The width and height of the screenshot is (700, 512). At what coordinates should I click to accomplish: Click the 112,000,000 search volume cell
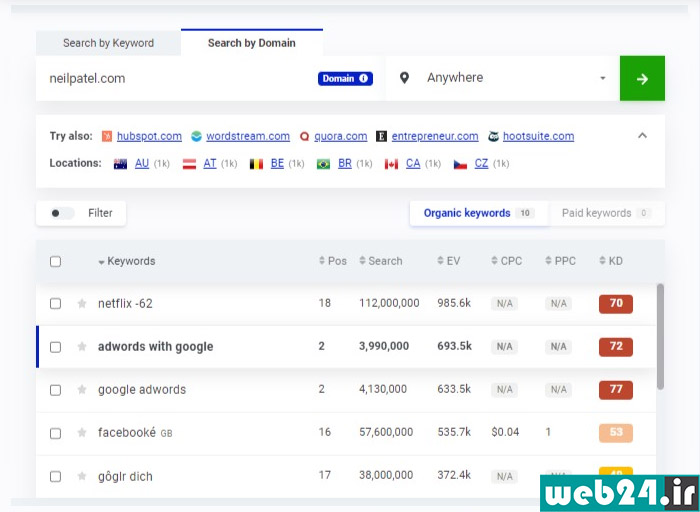click(389, 304)
